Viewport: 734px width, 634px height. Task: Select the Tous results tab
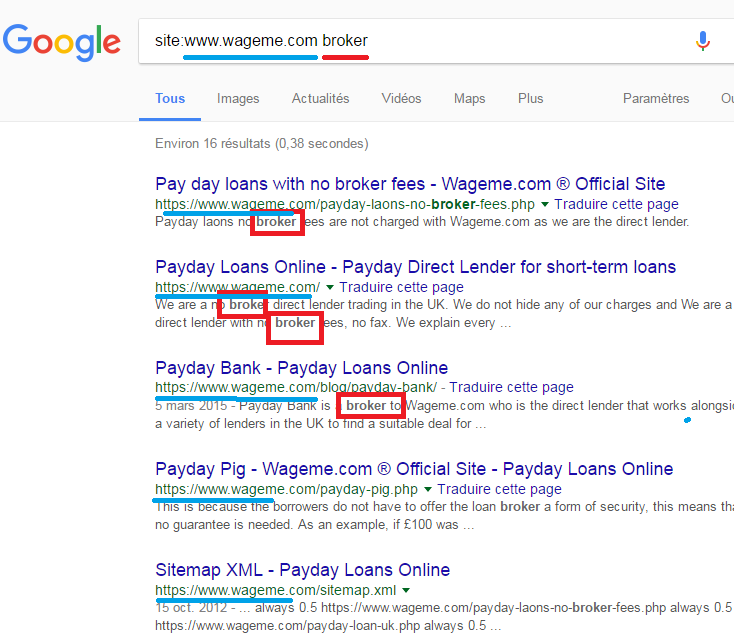point(170,98)
